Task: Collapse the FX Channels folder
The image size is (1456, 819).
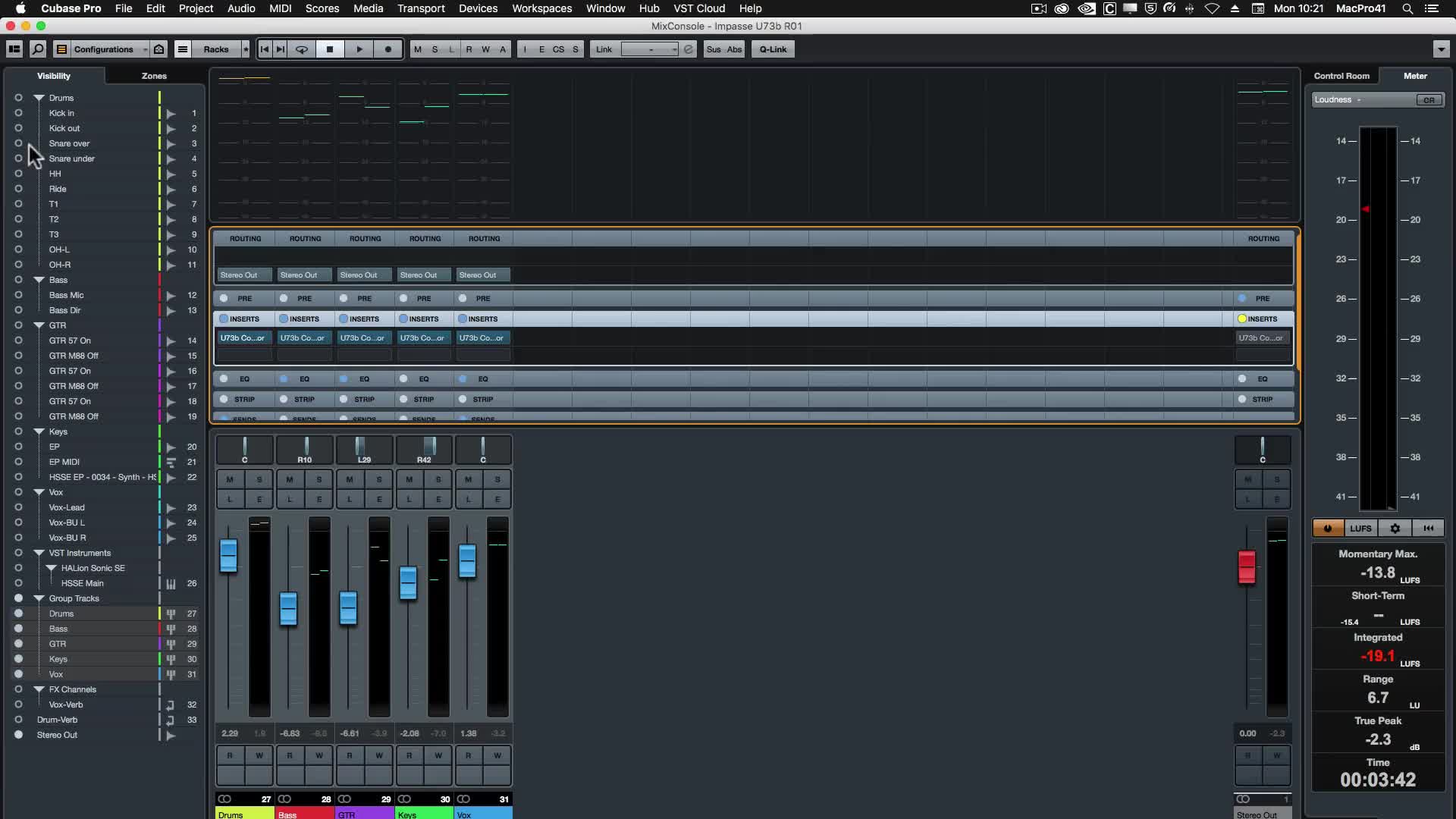Action: (x=39, y=689)
